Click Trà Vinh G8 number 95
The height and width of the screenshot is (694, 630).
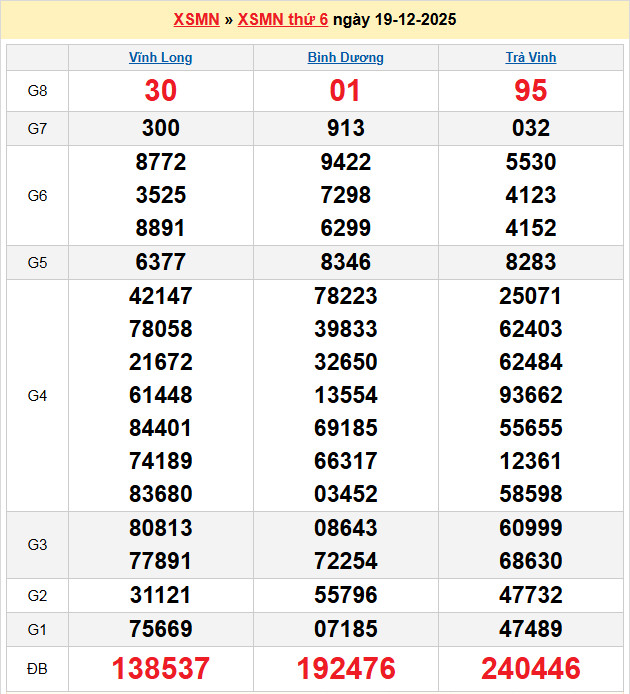[530, 91]
